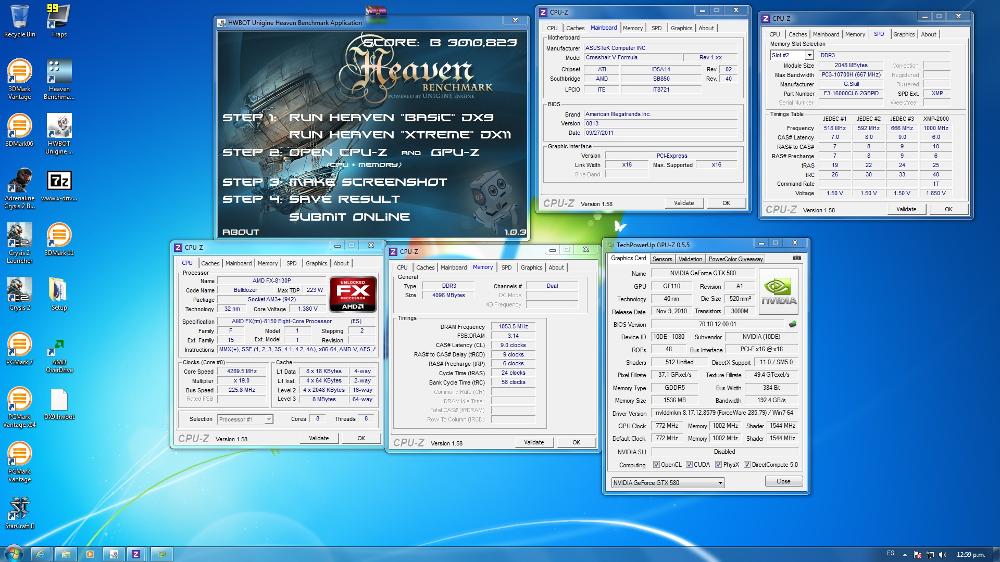Open the Recycle Bin desktop icon
Screen dimensions: 1000x562
tap(19, 20)
